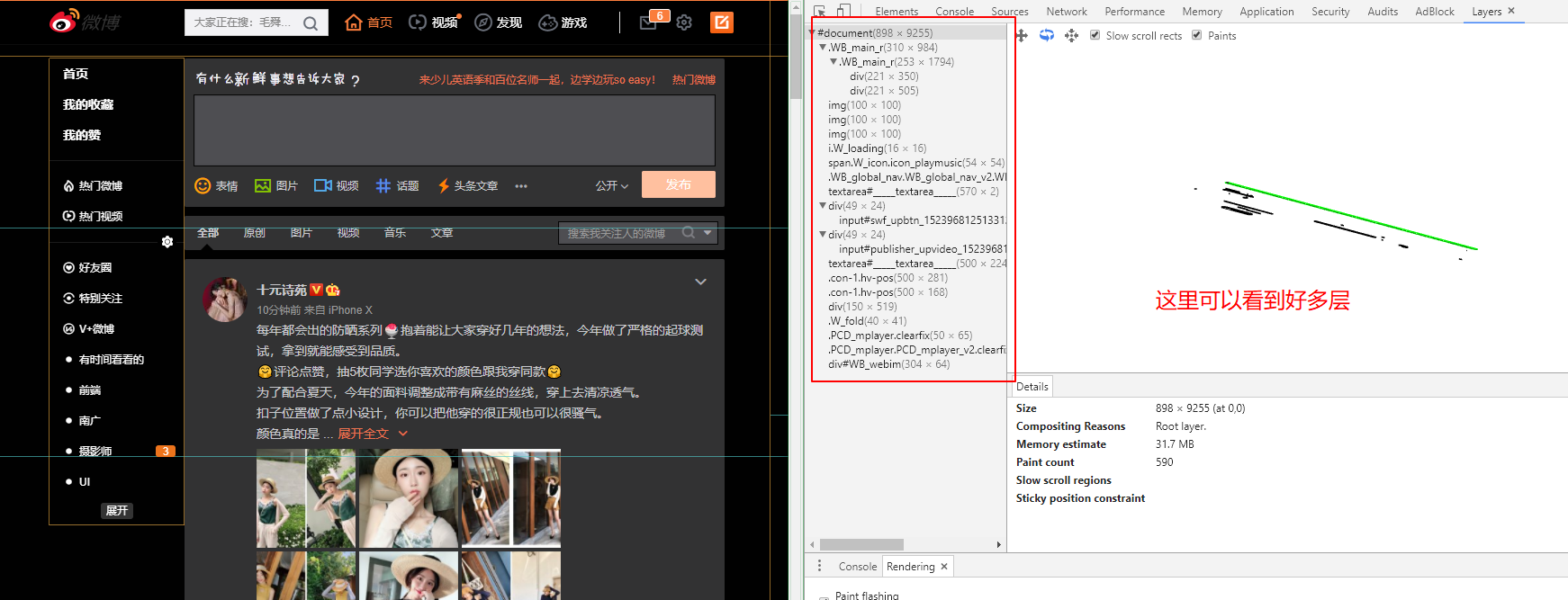Viewport: 1568px width, 600px height.
Task: Click the 发布 publish button
Action: (679, 184)
